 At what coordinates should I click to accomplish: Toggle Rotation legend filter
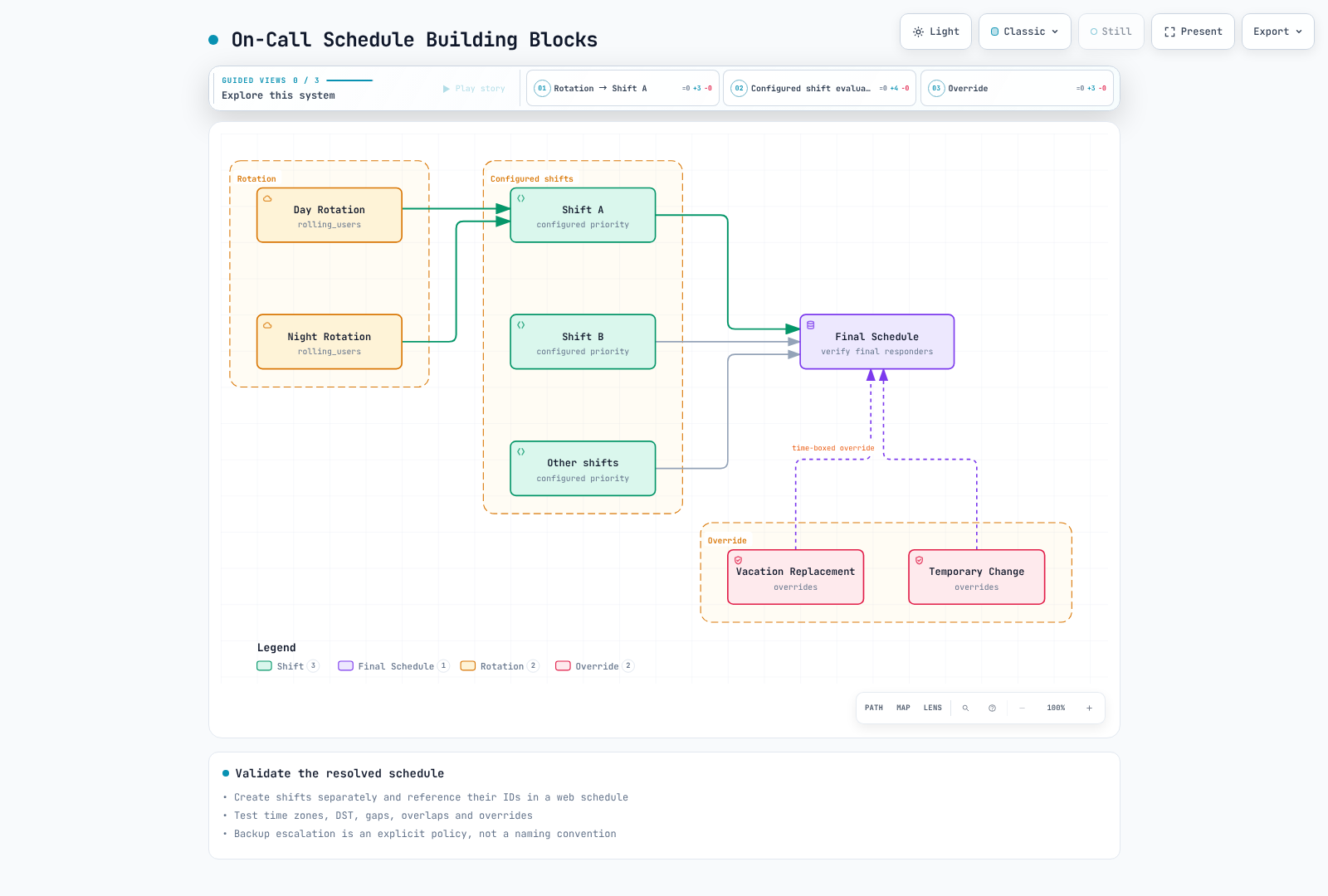500,666
